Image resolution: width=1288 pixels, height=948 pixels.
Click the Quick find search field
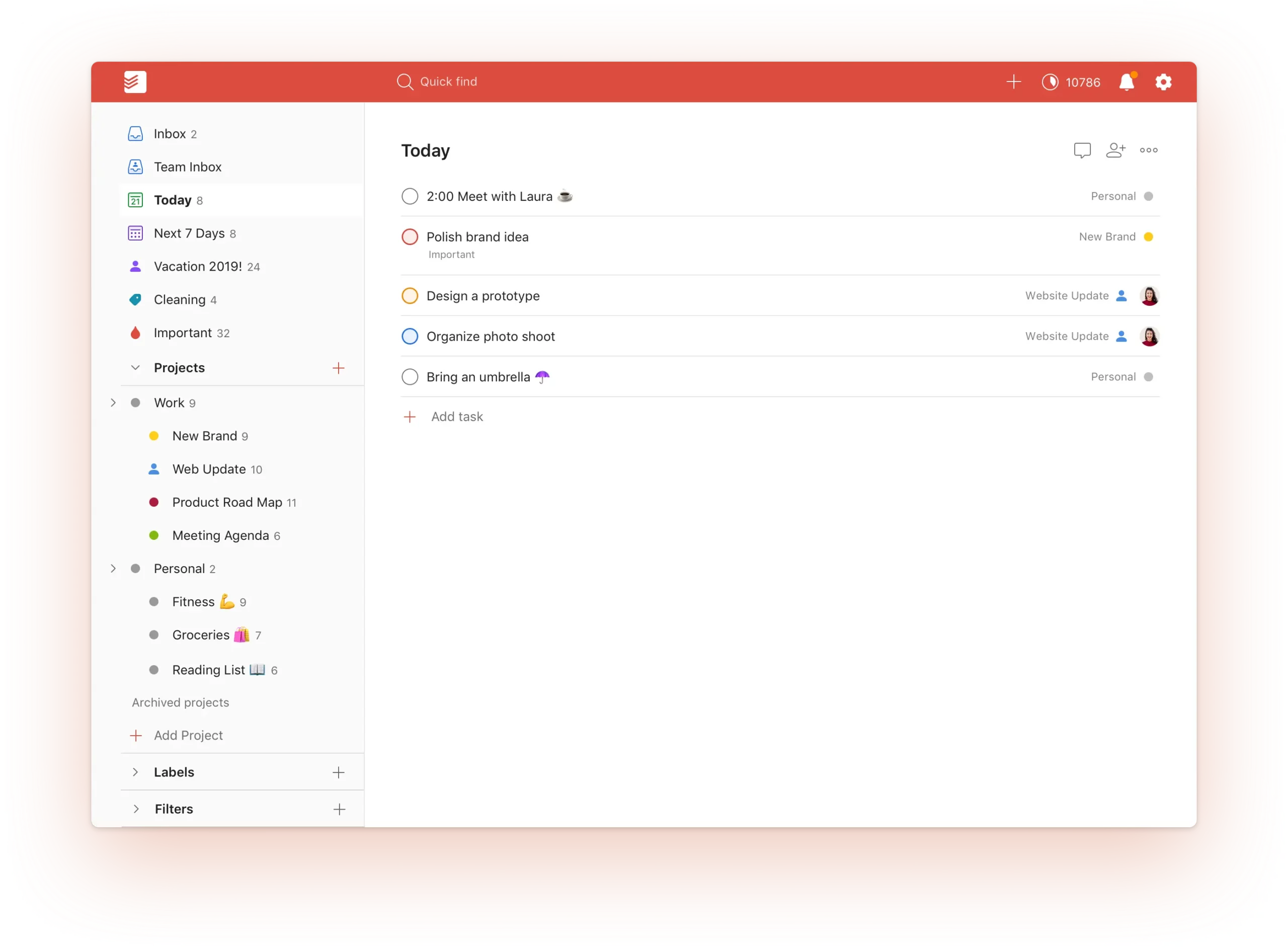(x=449, y=82)
